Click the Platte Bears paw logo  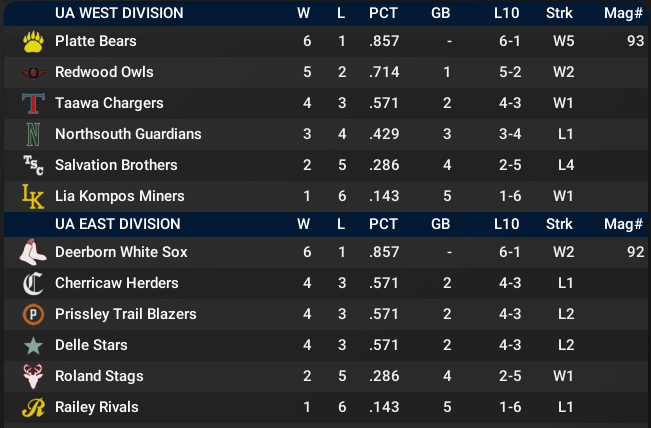[x=33, y=42]
